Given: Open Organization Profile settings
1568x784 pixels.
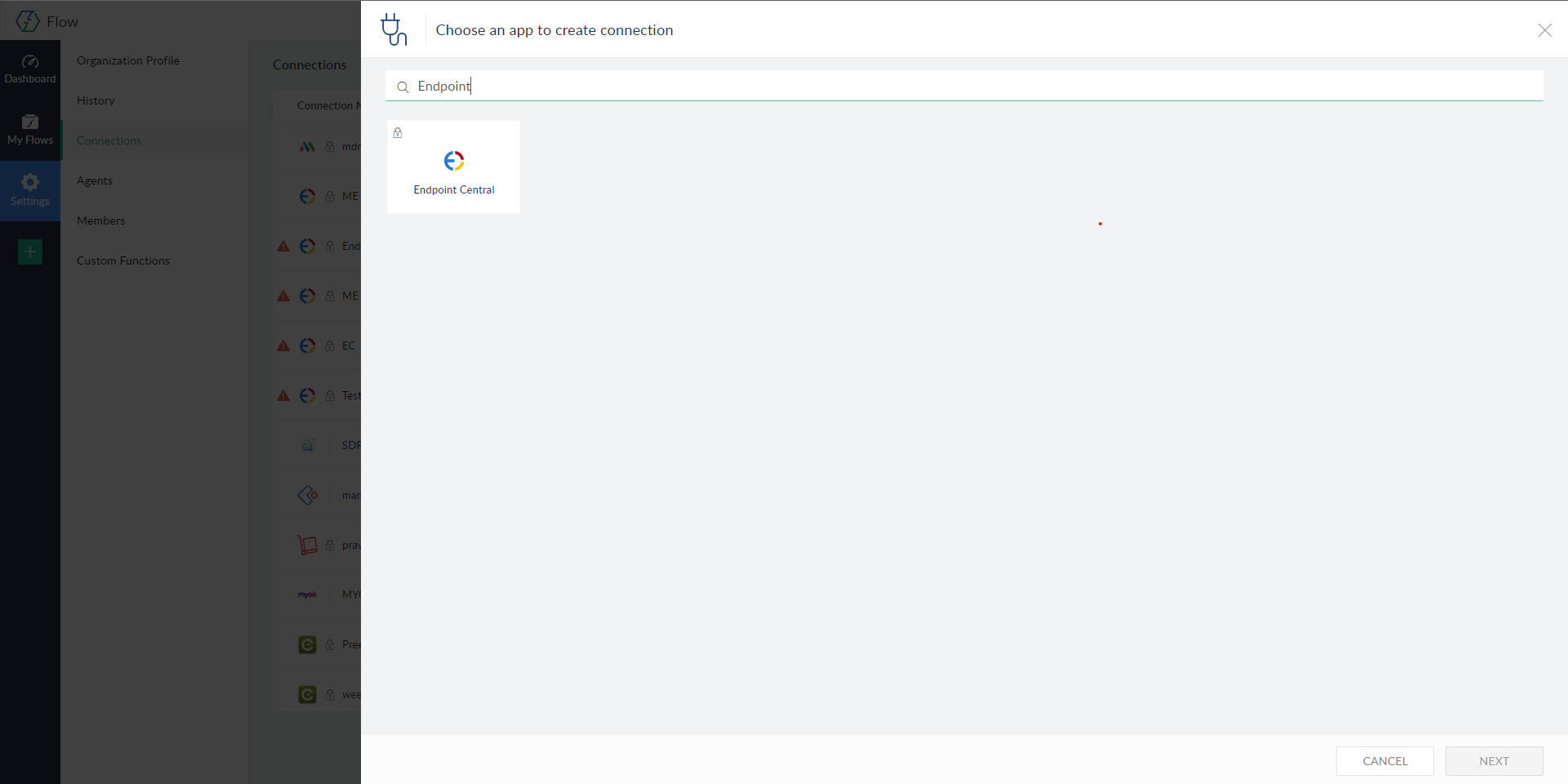Looking at the screenshot, I should [128, 60].
